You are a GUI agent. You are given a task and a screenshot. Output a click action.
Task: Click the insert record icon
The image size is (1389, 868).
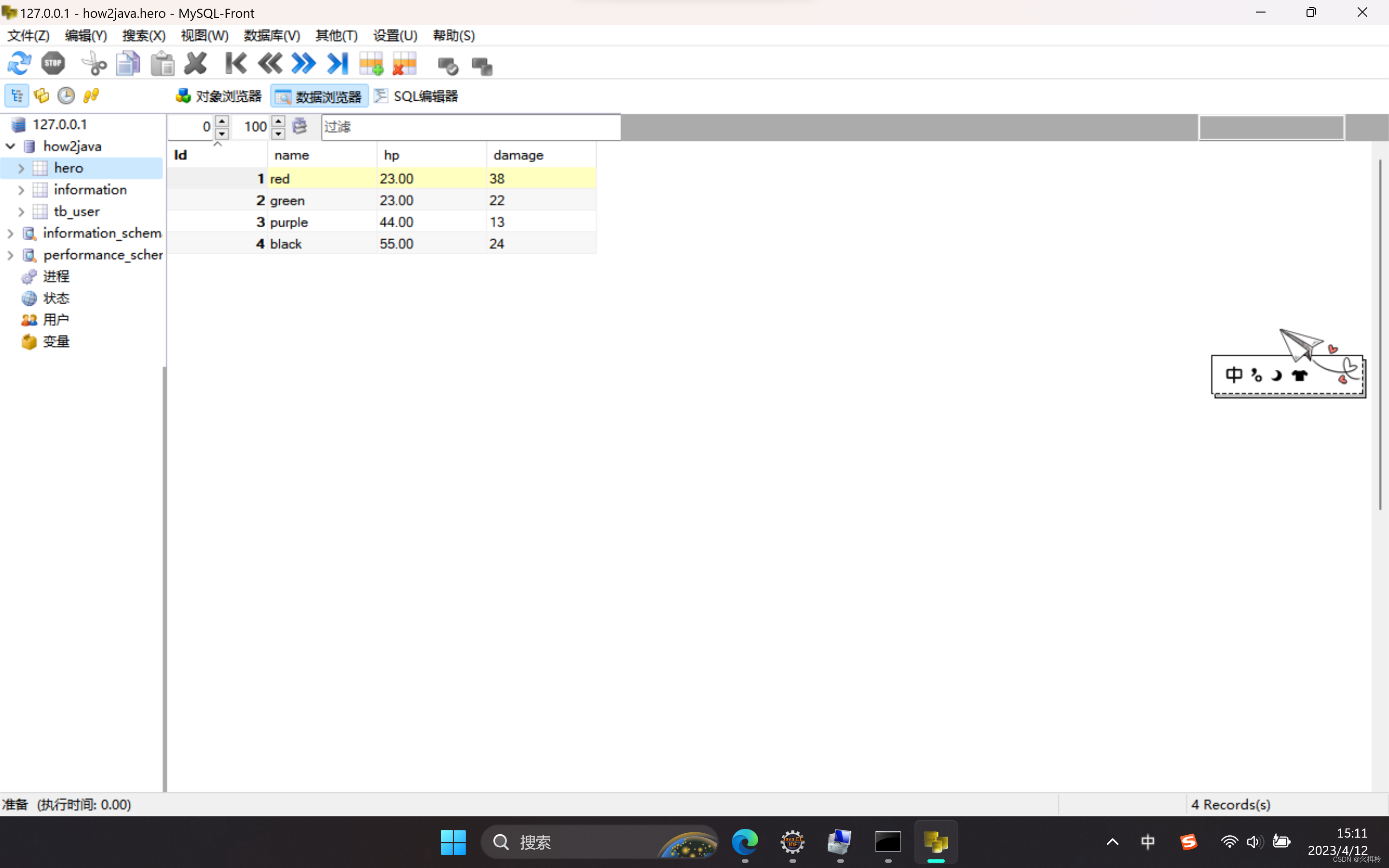(371, 63)
